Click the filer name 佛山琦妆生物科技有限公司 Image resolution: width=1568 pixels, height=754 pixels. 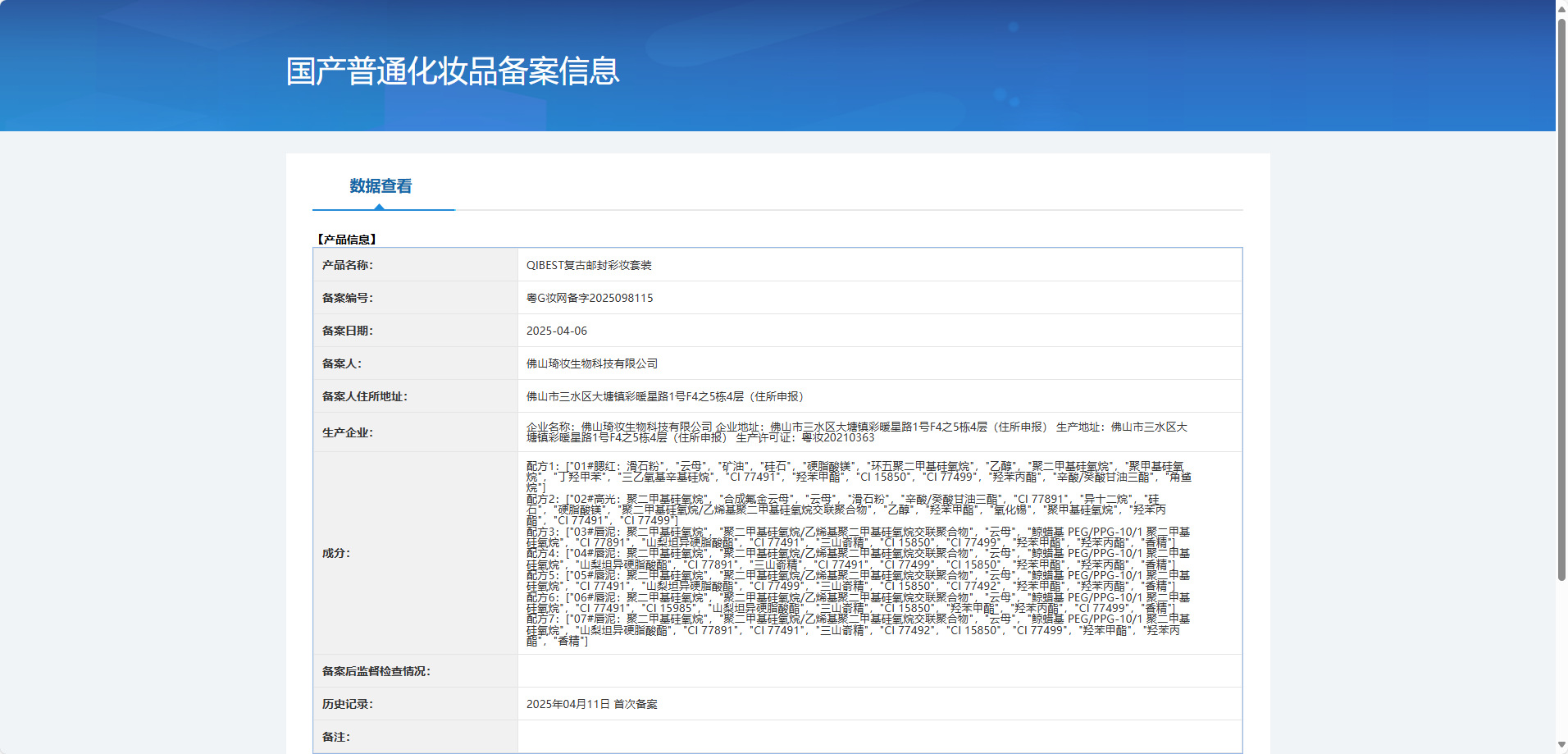coord(592,363)
